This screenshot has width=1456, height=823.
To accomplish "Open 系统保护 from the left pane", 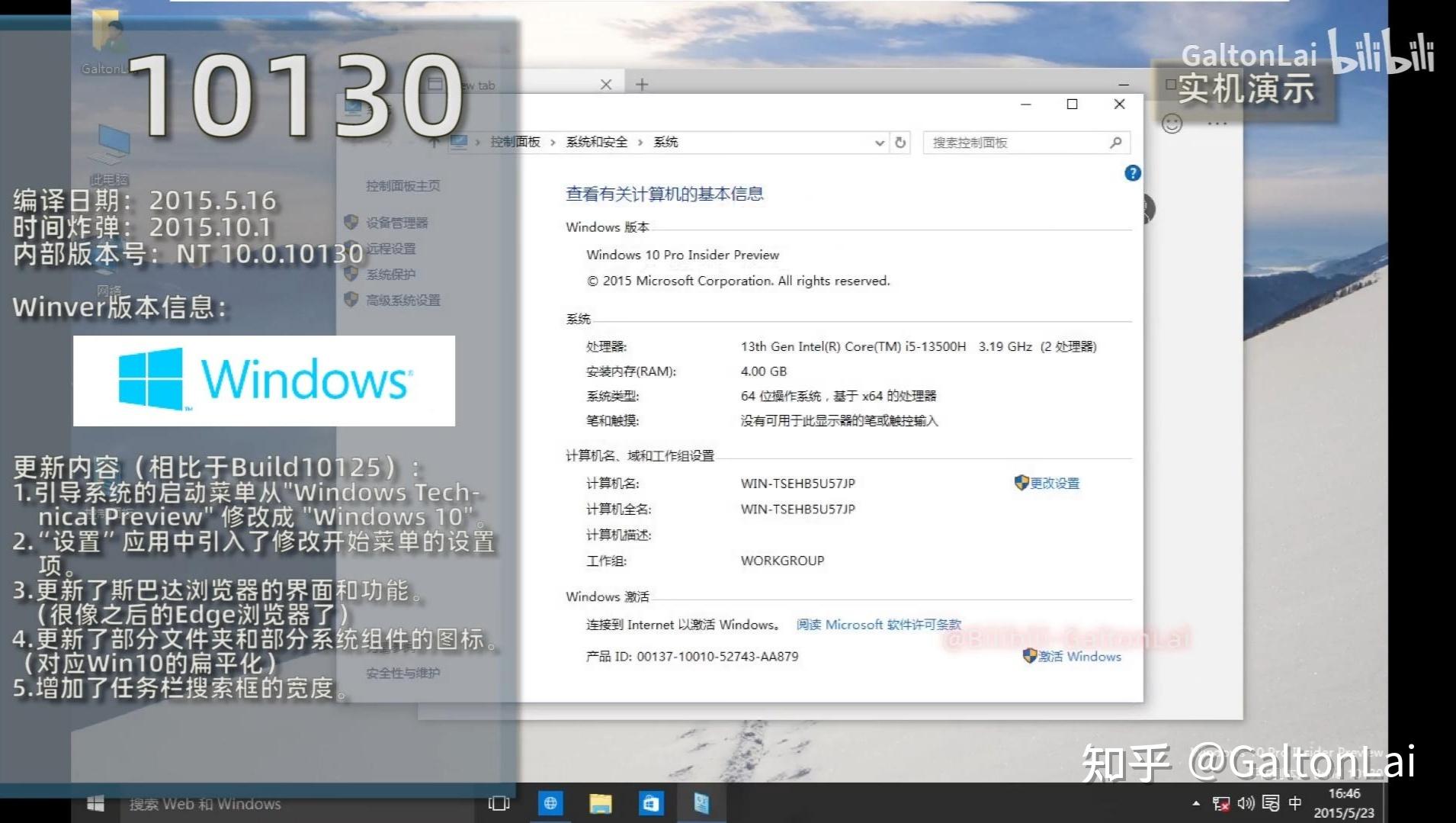I will (391, 275).
